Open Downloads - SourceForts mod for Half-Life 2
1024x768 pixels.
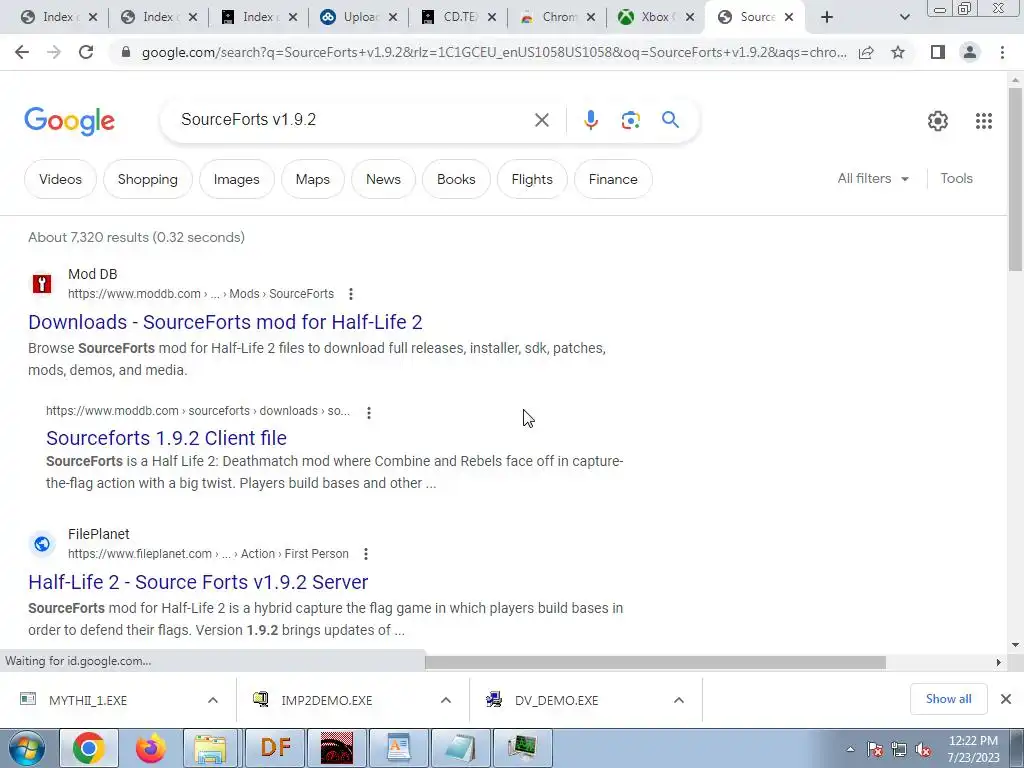pyautogui.click(x=225, y=322)
